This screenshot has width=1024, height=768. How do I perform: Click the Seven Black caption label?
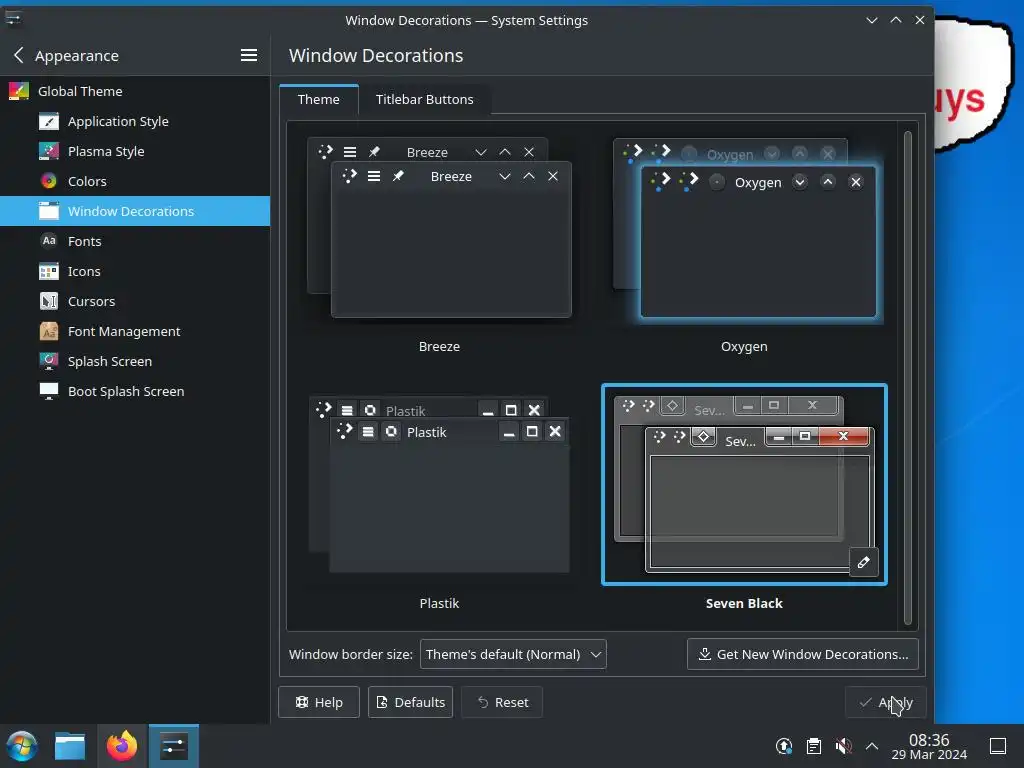pyautogui.click(x=744, y=603)
